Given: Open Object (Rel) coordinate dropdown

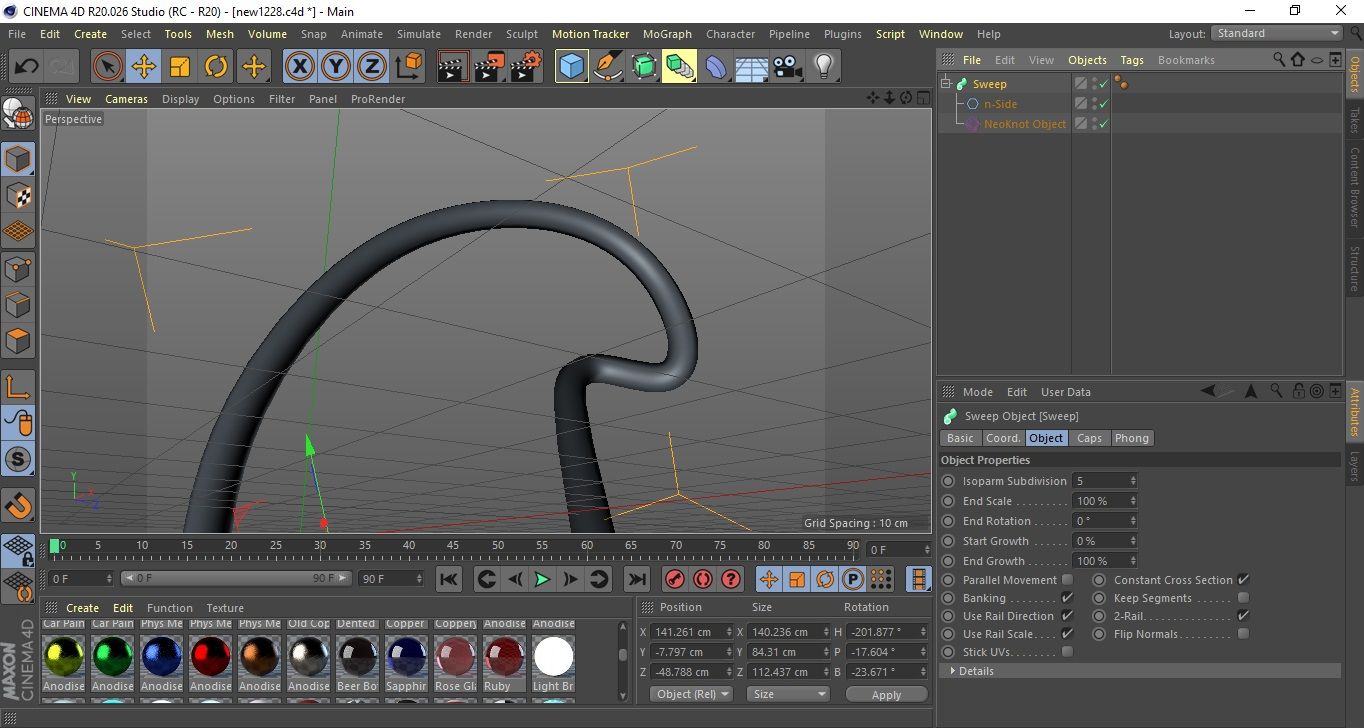Looking at the screenshot, I should (x=691, y=694).
